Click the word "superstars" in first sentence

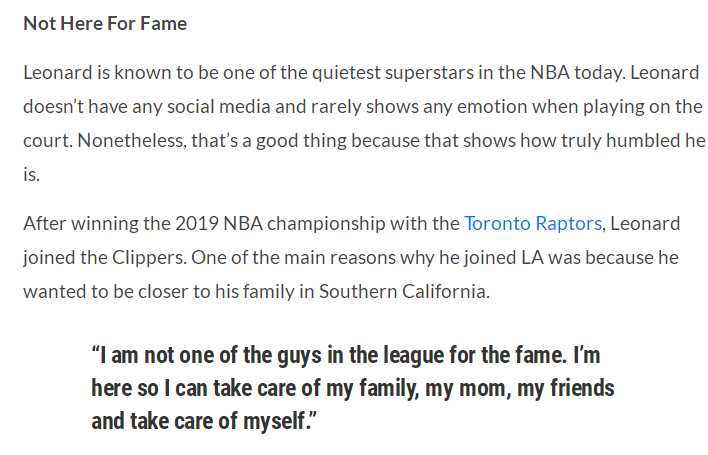pos(429,74)
